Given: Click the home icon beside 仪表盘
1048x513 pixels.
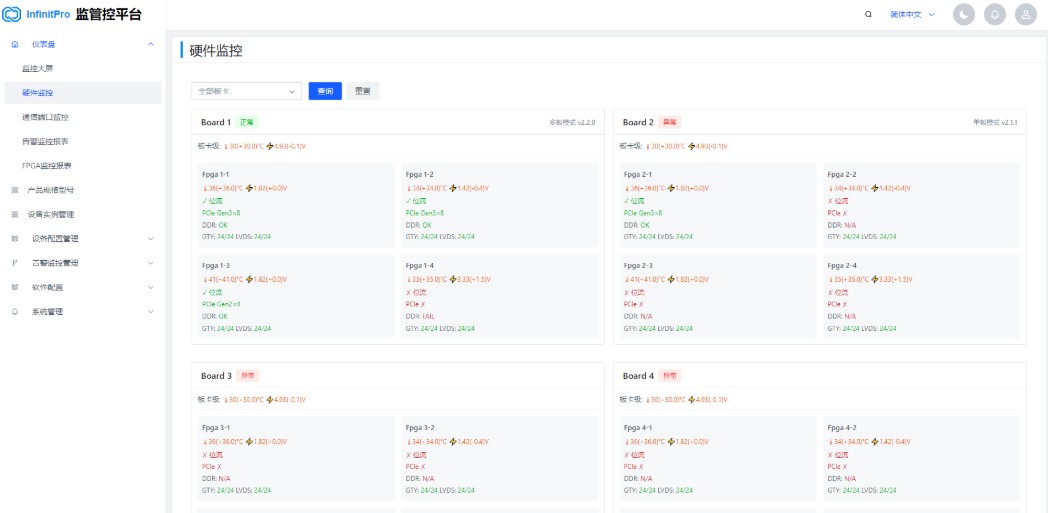Looking at the screenshot, I should pos(15,45).
